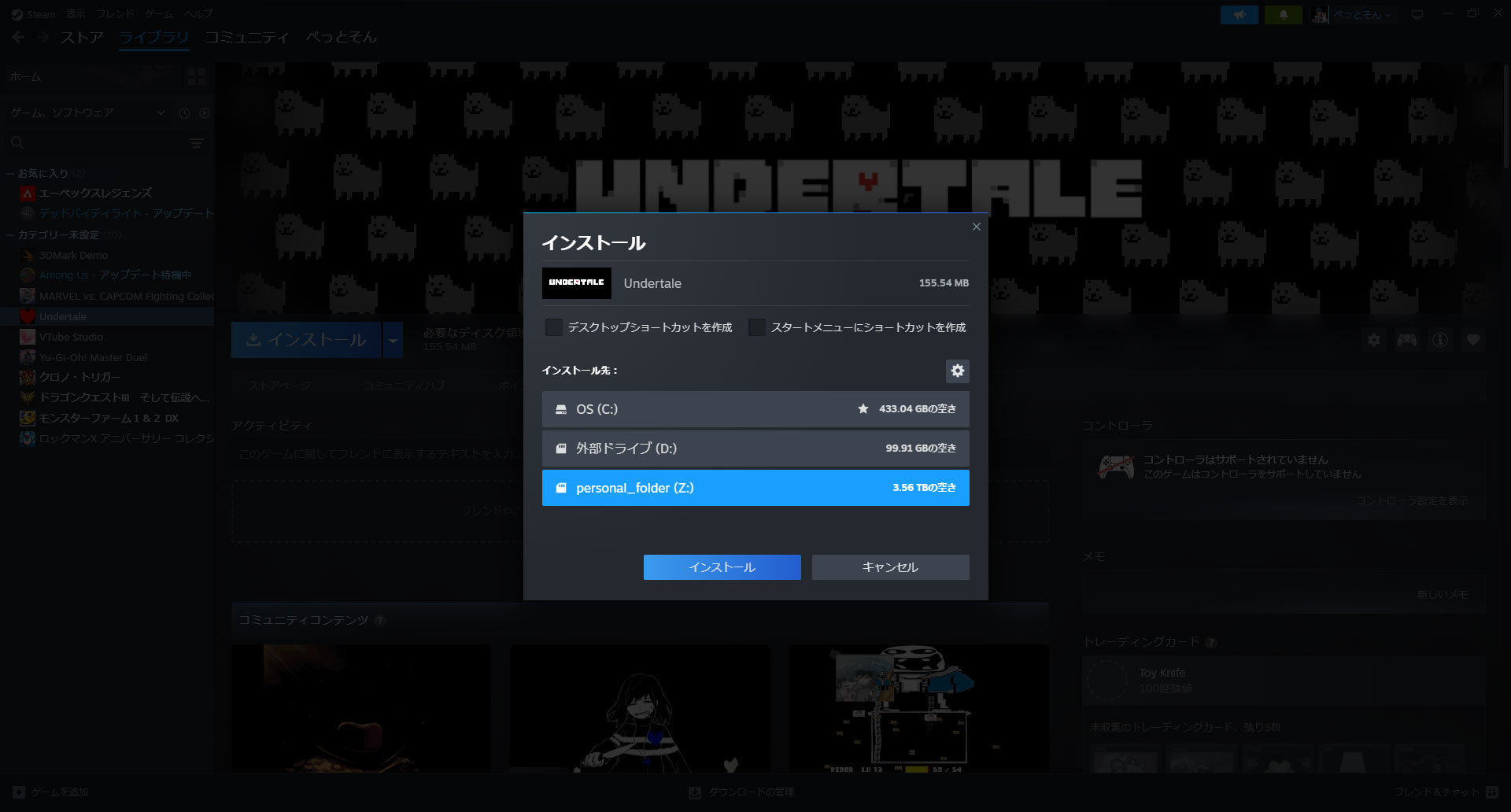Click the announcements megaphone icon
The width and height of the screenshot is (1511, 812).
click(x=1239, y=14)
